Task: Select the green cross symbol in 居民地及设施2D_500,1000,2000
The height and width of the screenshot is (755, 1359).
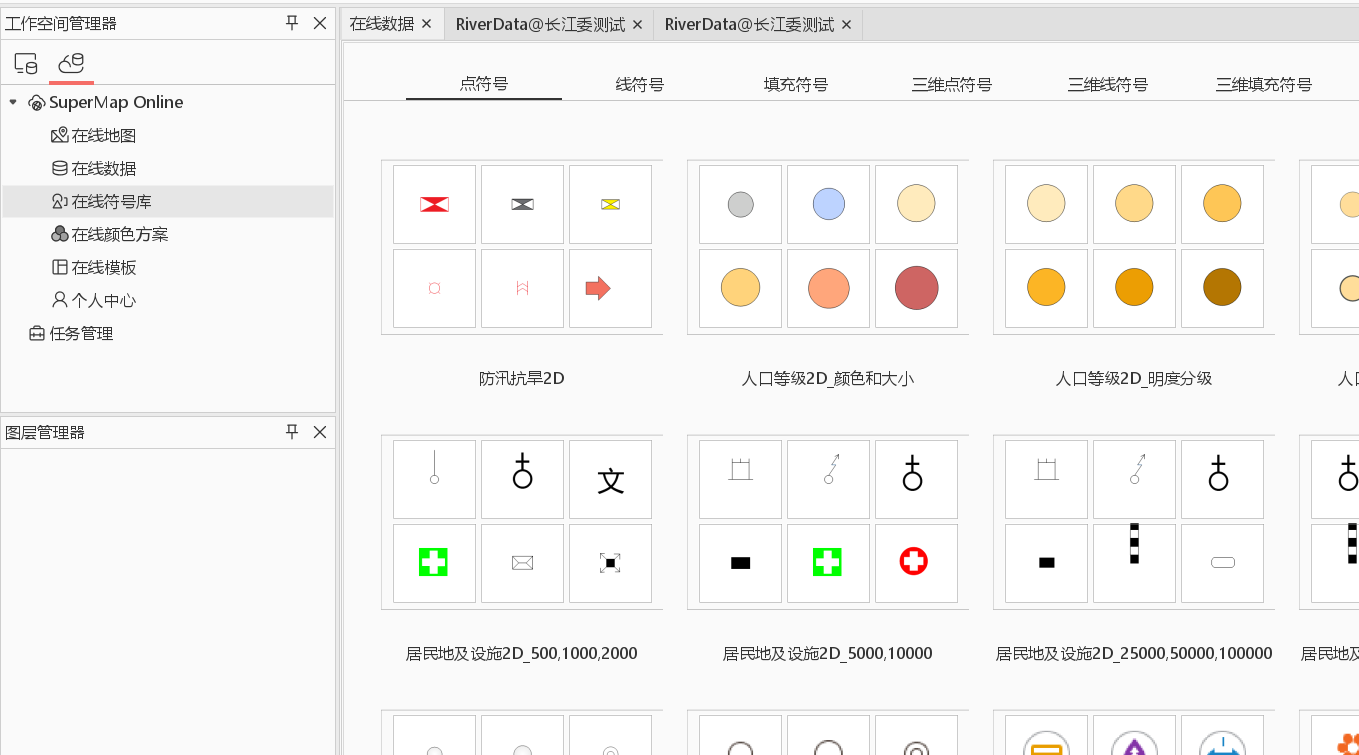Action: pyautogui.click(x=433, y=563)
